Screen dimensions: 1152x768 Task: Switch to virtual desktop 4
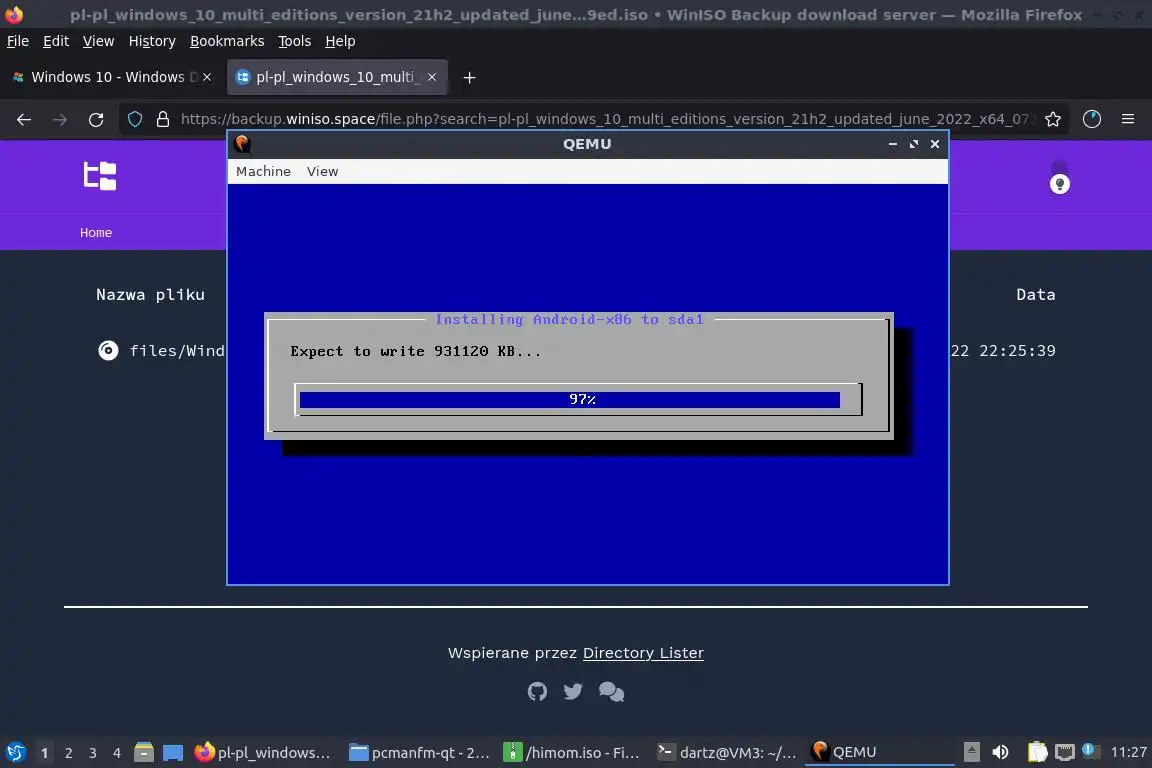(x=117, y=753)
